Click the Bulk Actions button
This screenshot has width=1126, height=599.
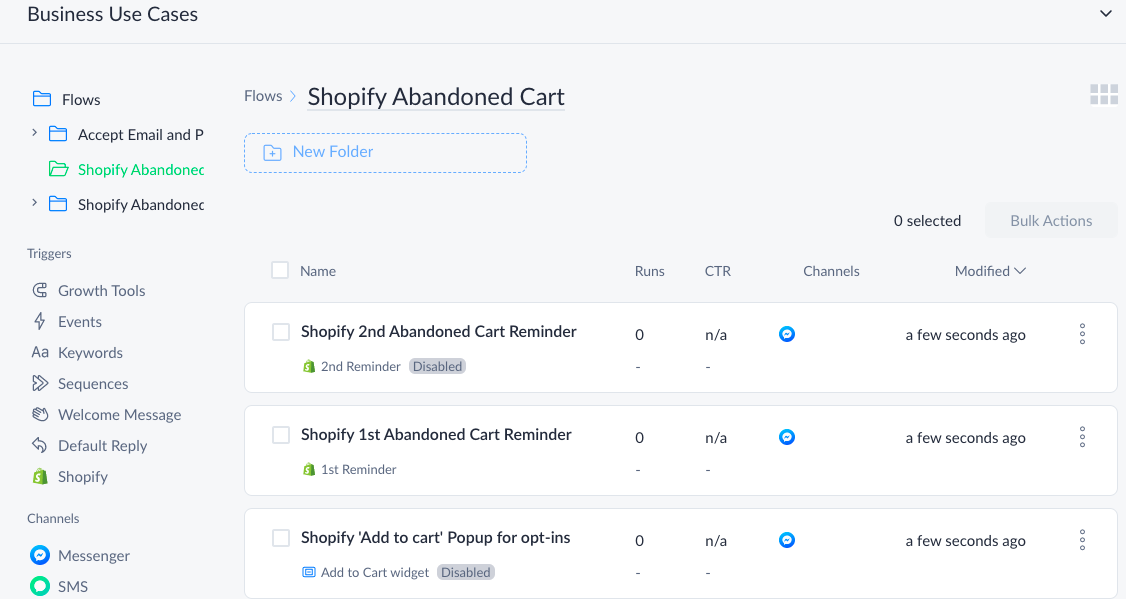pos(1051,220)
